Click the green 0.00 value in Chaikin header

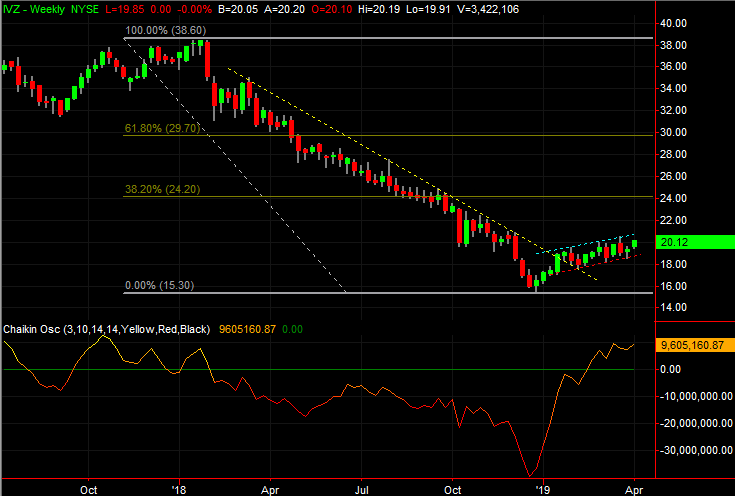(292, 329)
